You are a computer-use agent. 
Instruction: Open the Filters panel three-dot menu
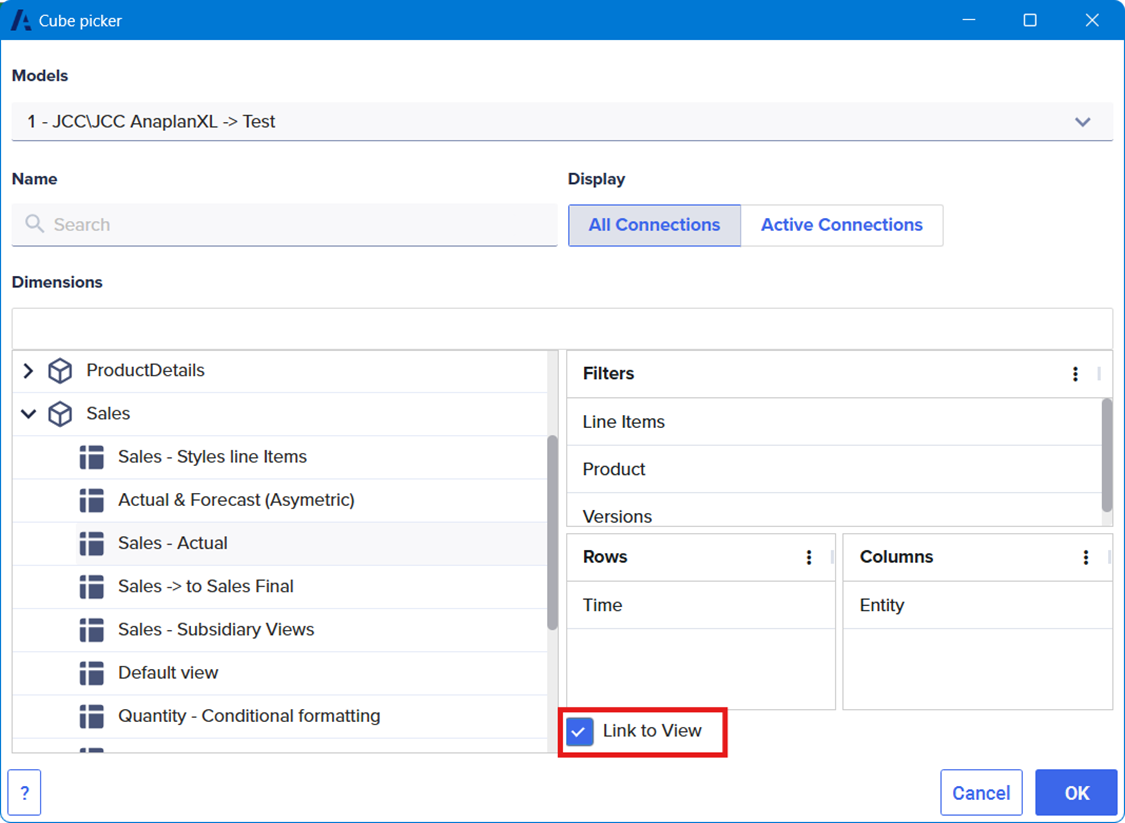point(1075,374)
